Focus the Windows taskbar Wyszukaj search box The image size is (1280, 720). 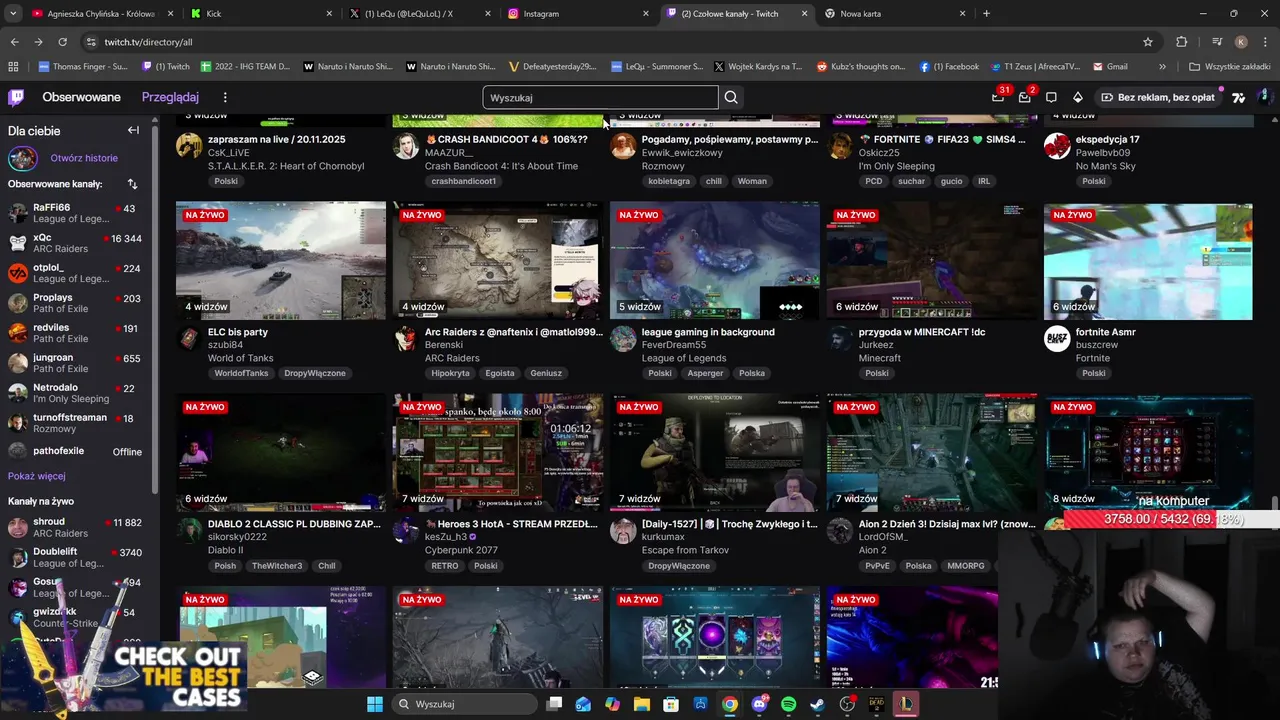tap(464, 704)
